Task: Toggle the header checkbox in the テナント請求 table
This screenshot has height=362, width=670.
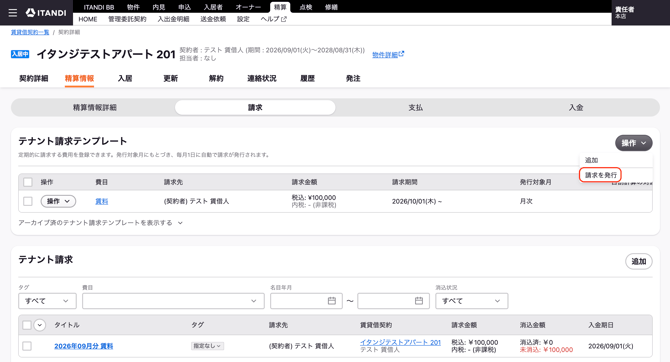Action: 27,325
